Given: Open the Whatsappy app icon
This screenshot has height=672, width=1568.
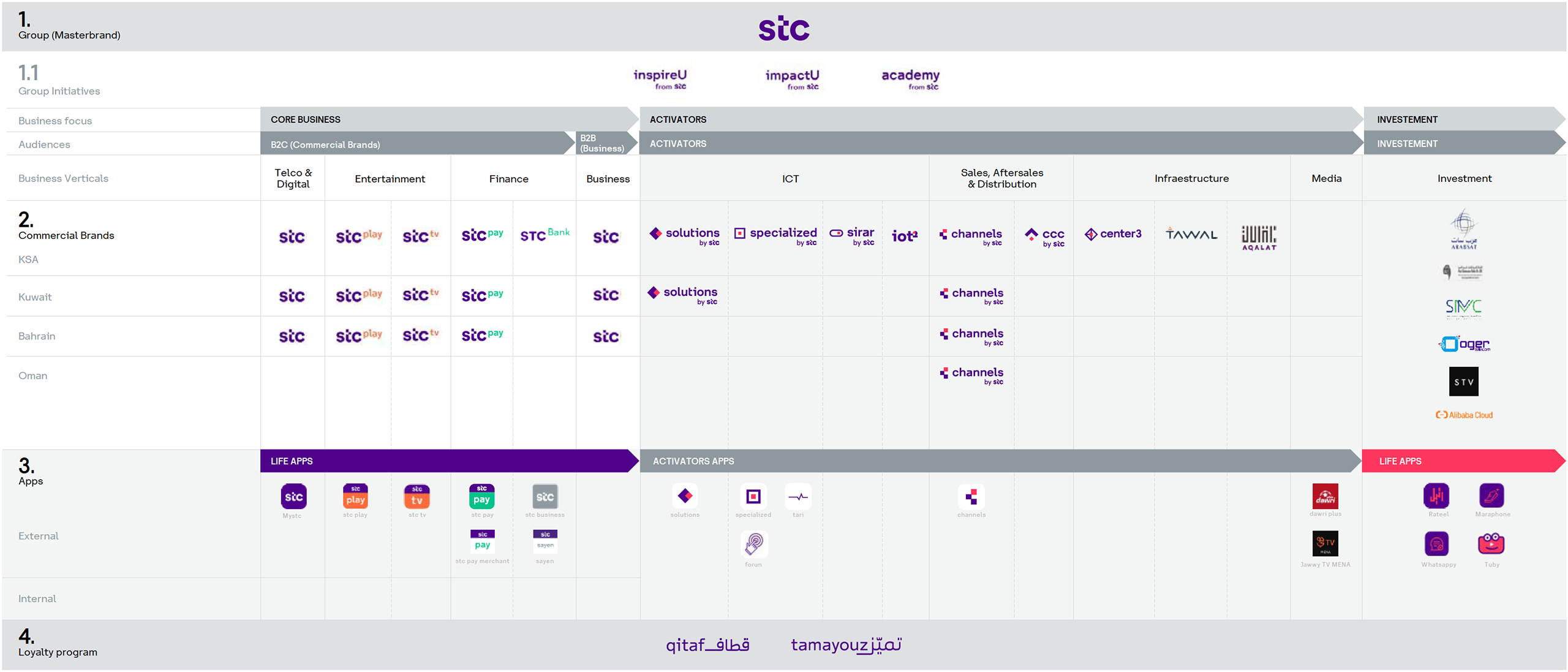Looking at the screenshot, I should pos(1438,544).
